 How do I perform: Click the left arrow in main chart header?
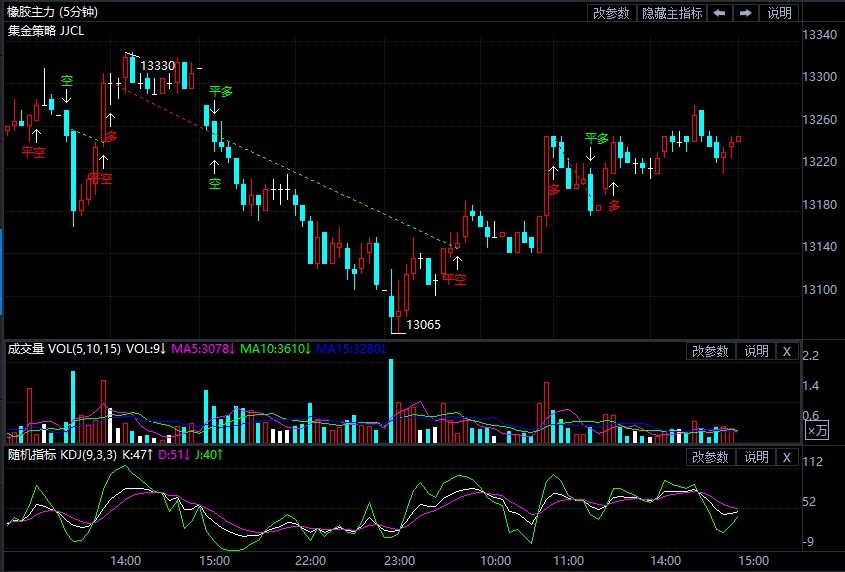pos(720,13)
